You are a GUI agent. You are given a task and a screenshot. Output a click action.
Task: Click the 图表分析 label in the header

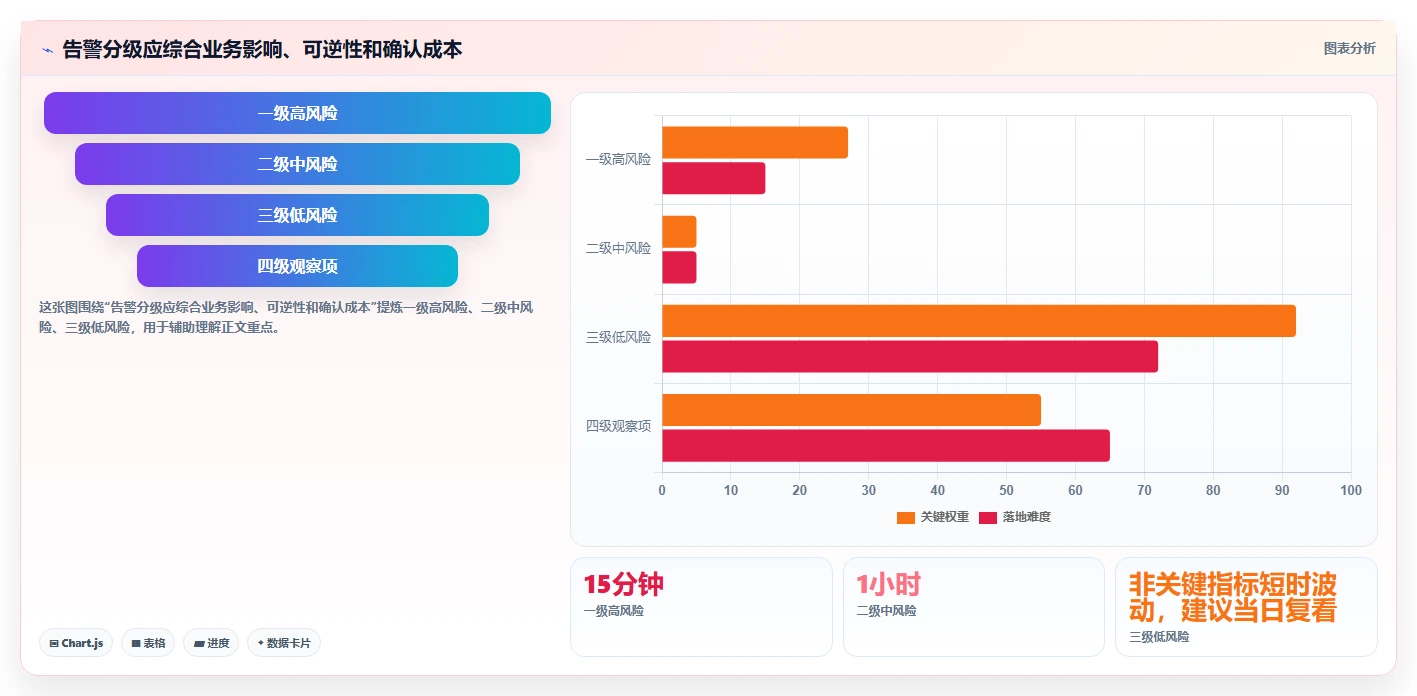tap(1349, 48)
